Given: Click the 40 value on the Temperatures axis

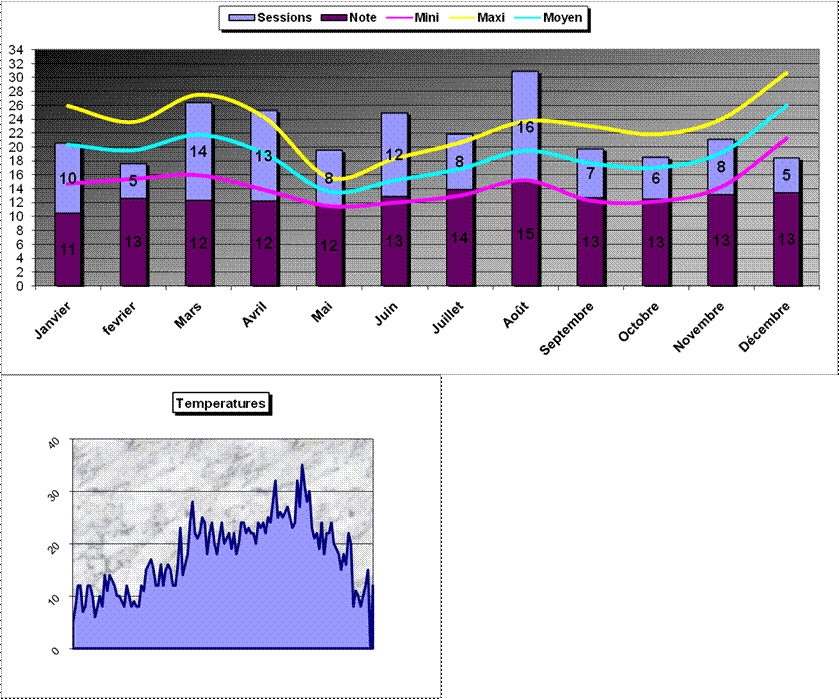Looking at the screenshot, I should [x=54, y=441].
